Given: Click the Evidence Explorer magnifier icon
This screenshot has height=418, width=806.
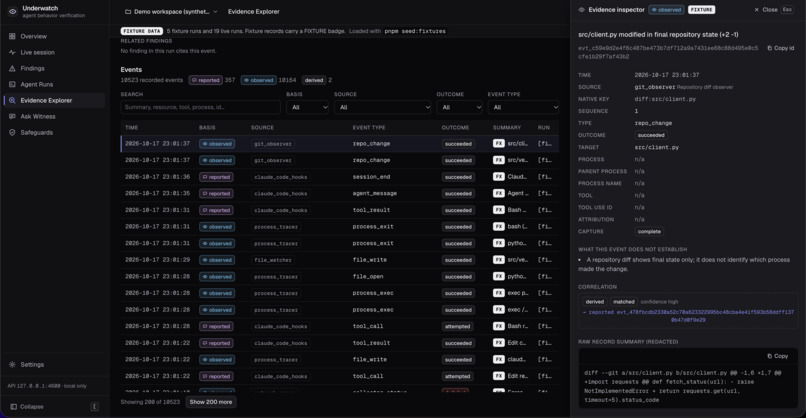Looking at the screenshot, I should click(x=12, y=100).
